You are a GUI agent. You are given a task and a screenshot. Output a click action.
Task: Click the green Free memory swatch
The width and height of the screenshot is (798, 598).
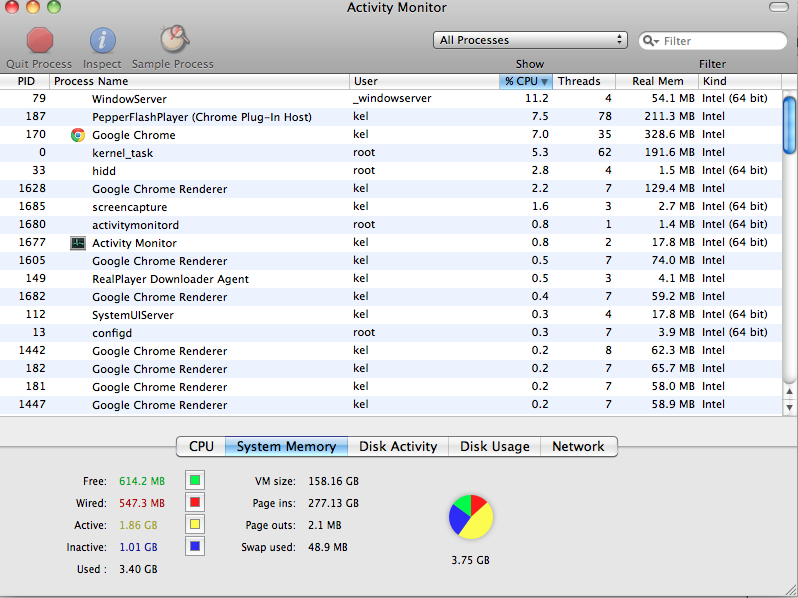[x=195, y=480]
